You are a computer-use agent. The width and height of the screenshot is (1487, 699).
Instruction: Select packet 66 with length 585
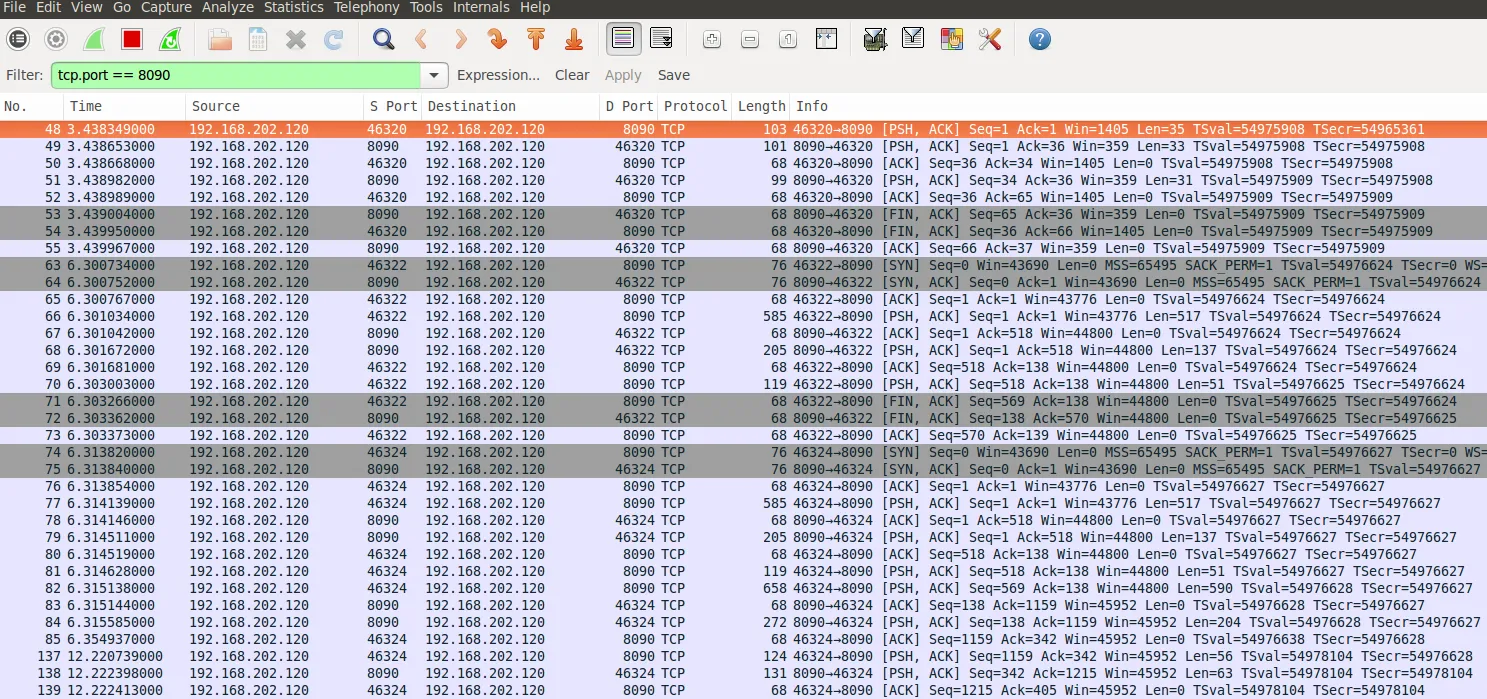point(743,316)
